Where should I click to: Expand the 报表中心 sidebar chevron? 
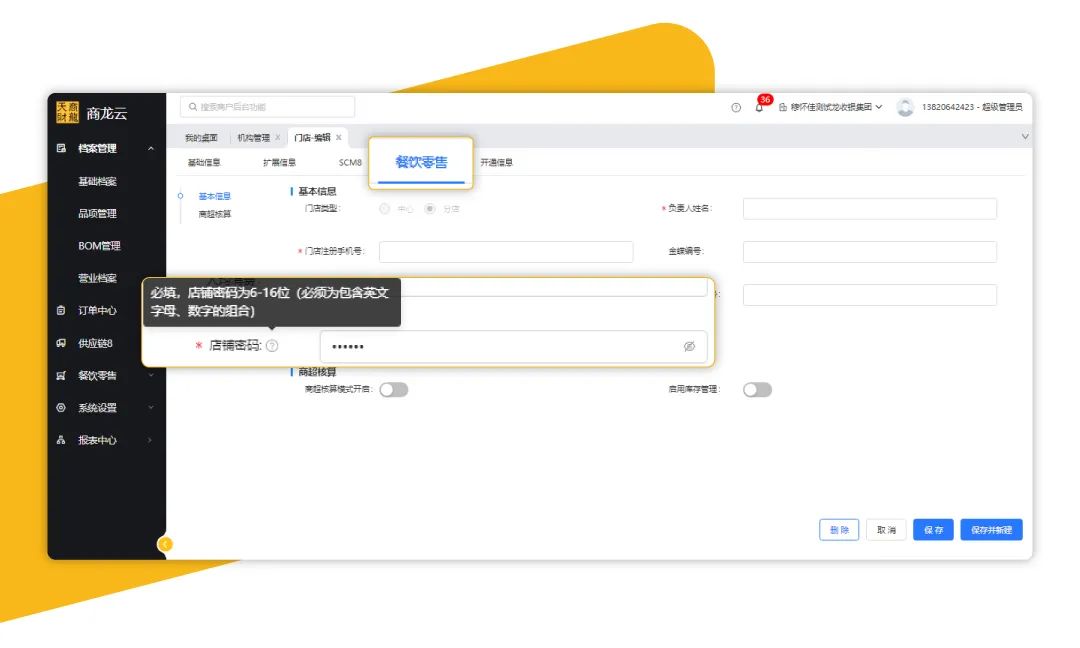(151, 440)
